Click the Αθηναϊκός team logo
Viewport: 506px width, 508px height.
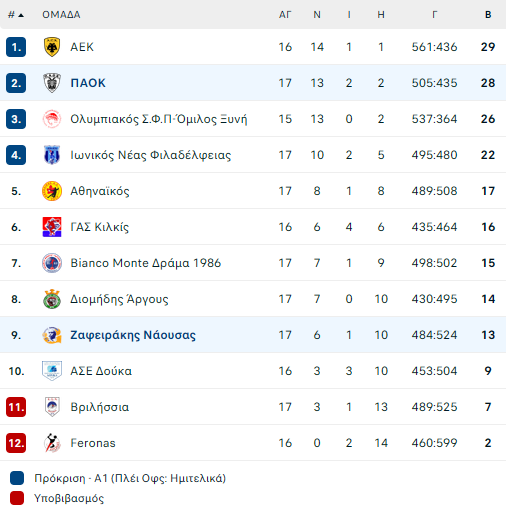click(52, 191)
